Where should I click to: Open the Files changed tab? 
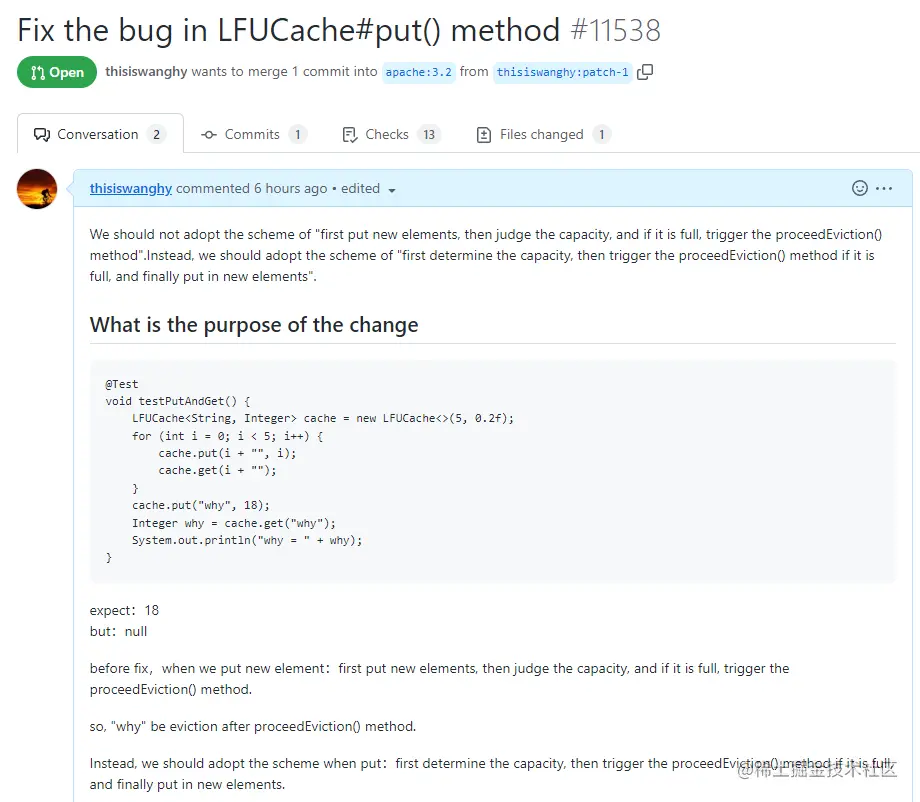[543, 134]
